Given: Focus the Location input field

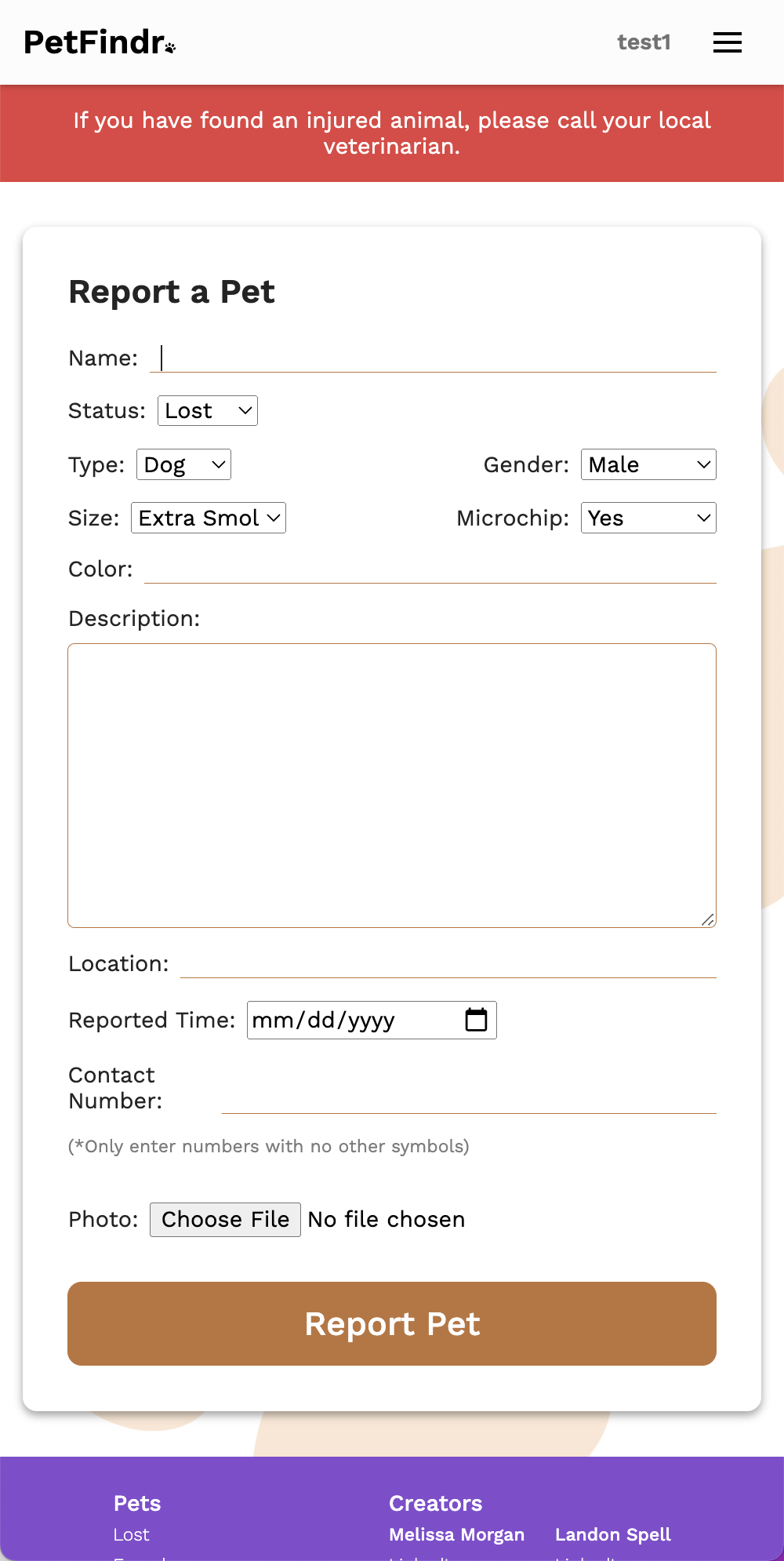Looking at the screenshot, I should click(448, 963).
